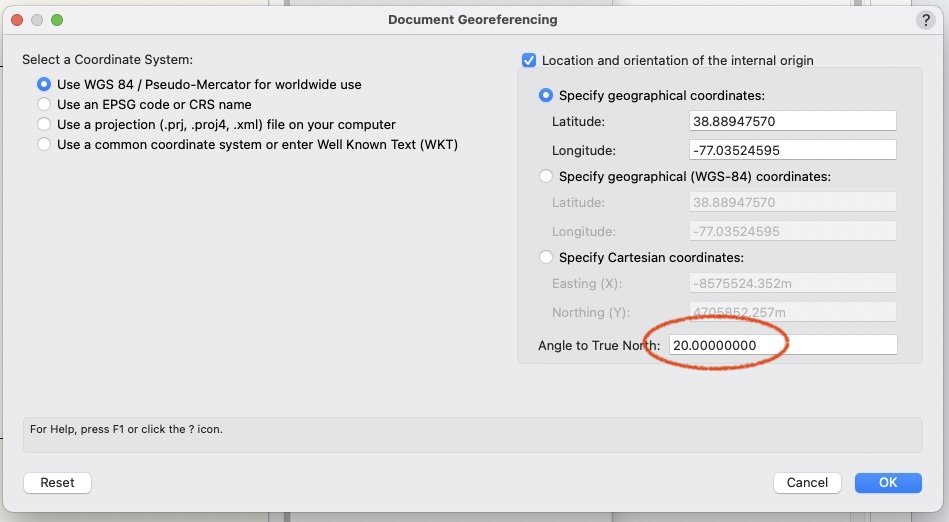The height and width of the screenshot is (522, 949).
Task: Select WGS 84 / Pseudo-Mercator radio option
Action: 44,85
